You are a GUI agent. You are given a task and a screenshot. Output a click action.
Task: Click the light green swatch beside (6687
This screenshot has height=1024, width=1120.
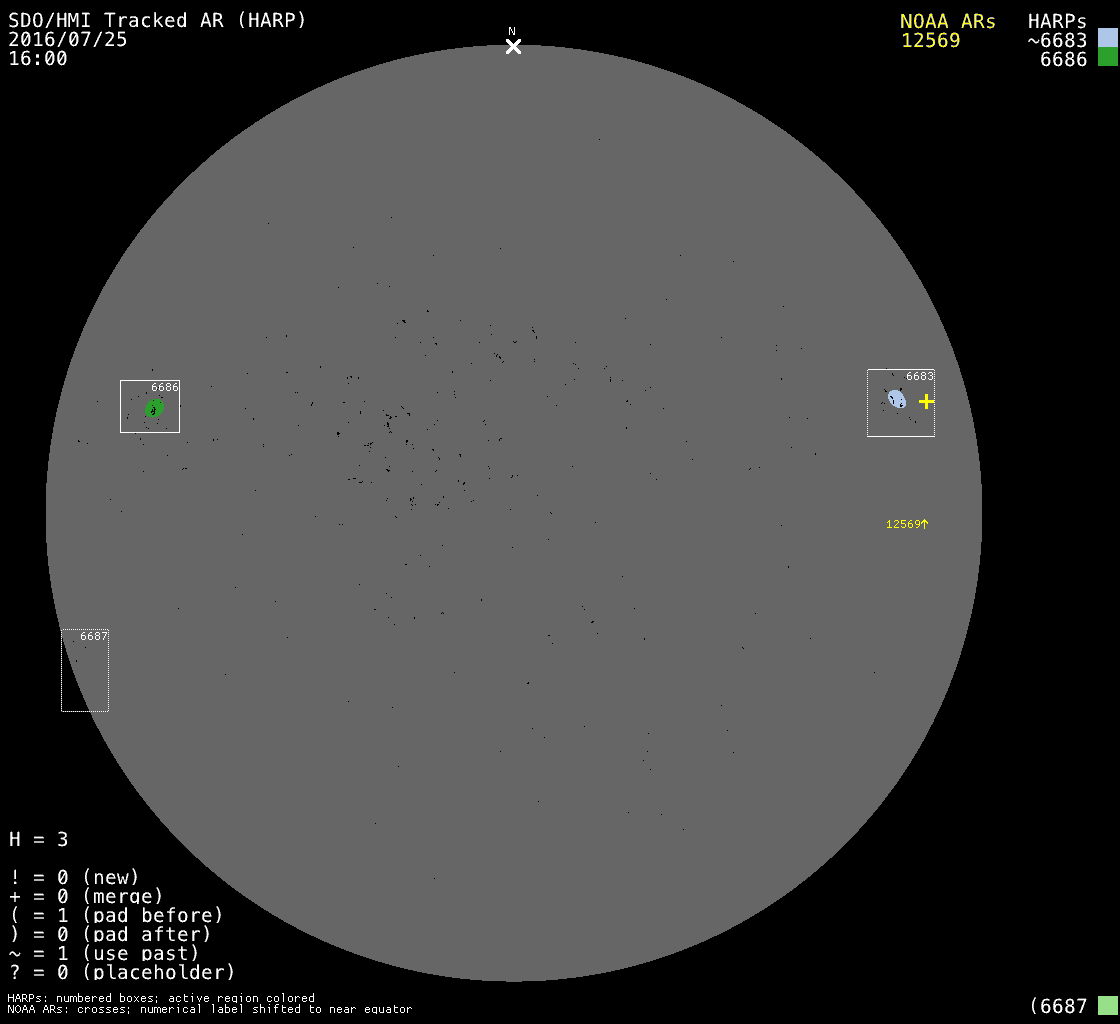(1107, 1005)
